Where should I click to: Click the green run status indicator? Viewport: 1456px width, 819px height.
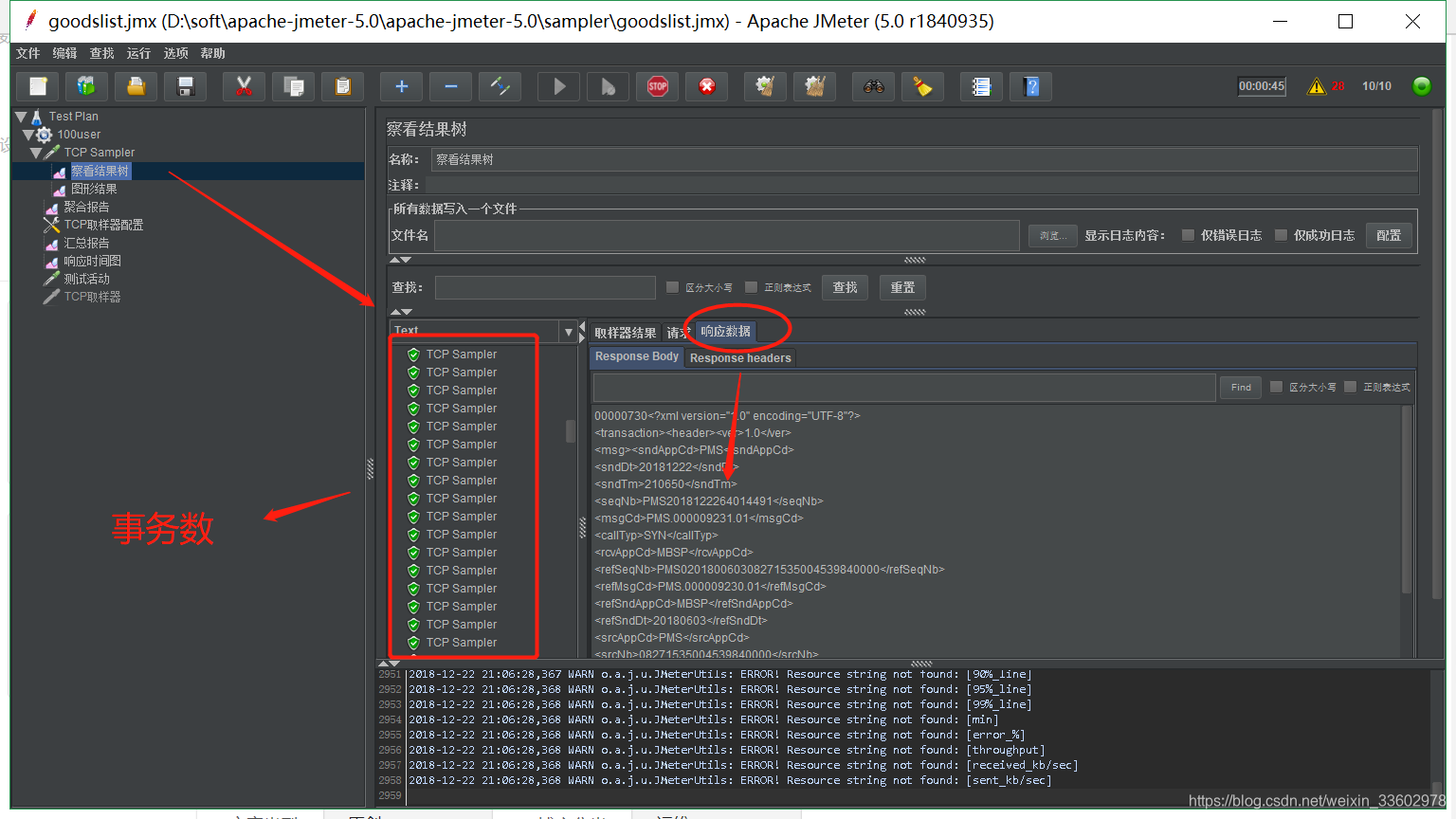[x=1422, y=86]
